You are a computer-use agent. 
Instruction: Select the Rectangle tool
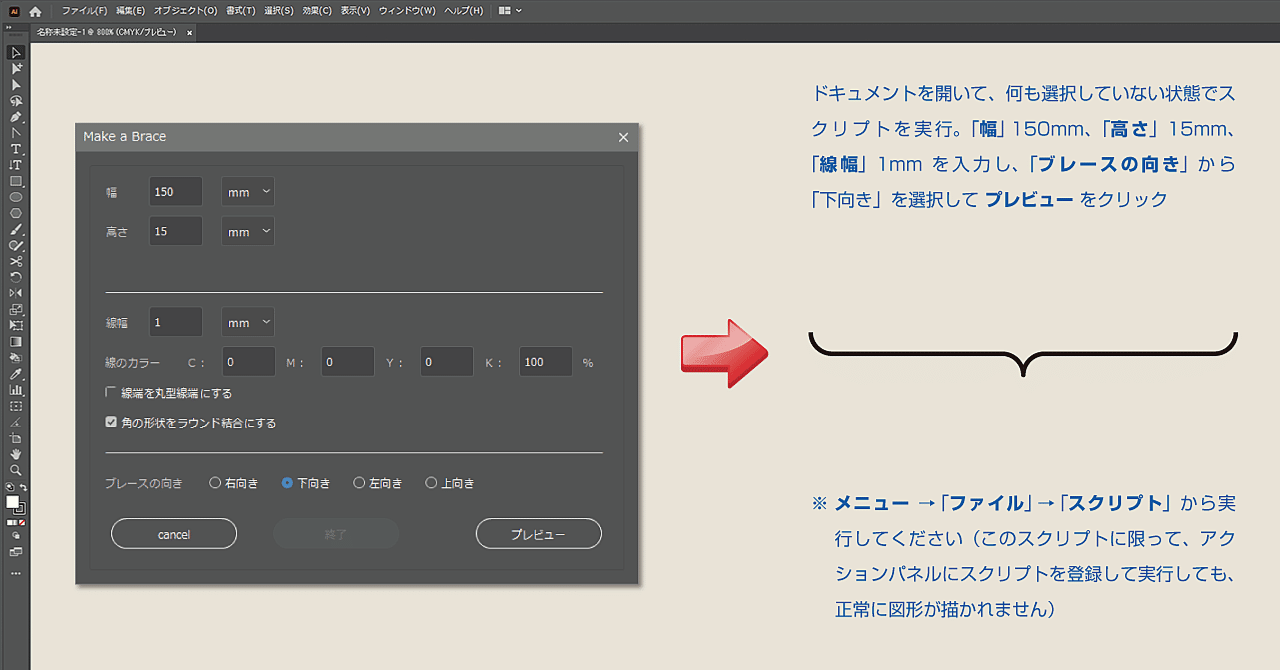click(15, 181)
